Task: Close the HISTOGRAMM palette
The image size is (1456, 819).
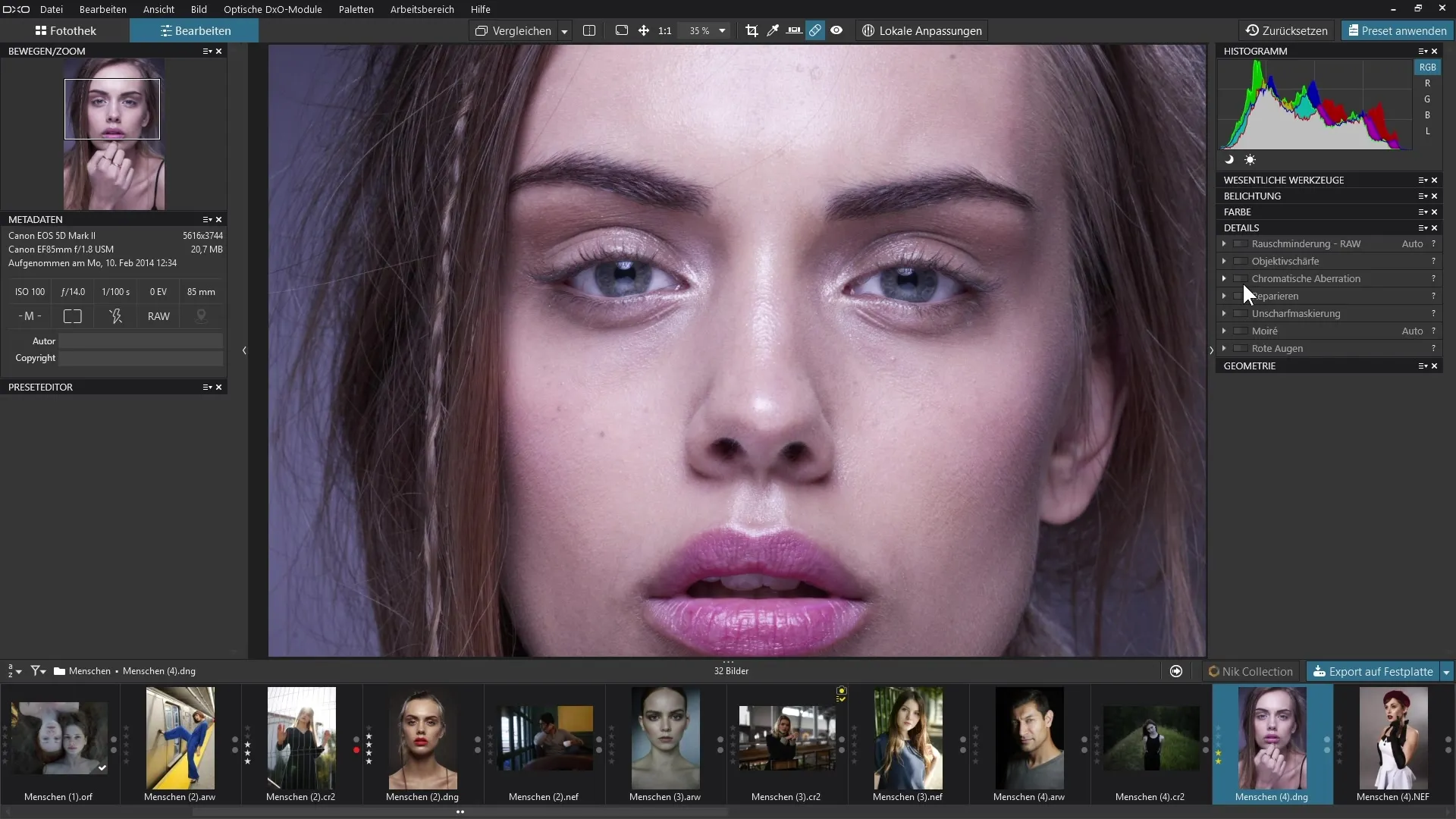Action: tap(1435, 52)
